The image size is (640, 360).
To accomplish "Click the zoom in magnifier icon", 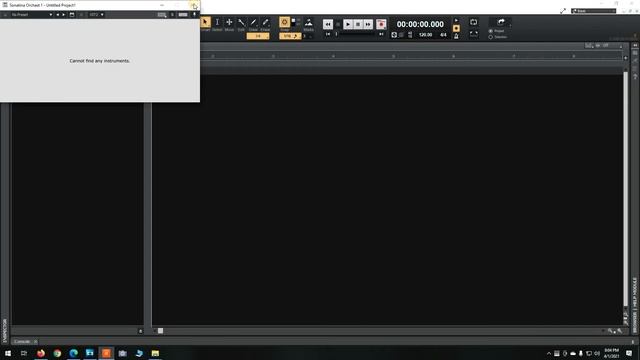I will click(x=620, y=331).
